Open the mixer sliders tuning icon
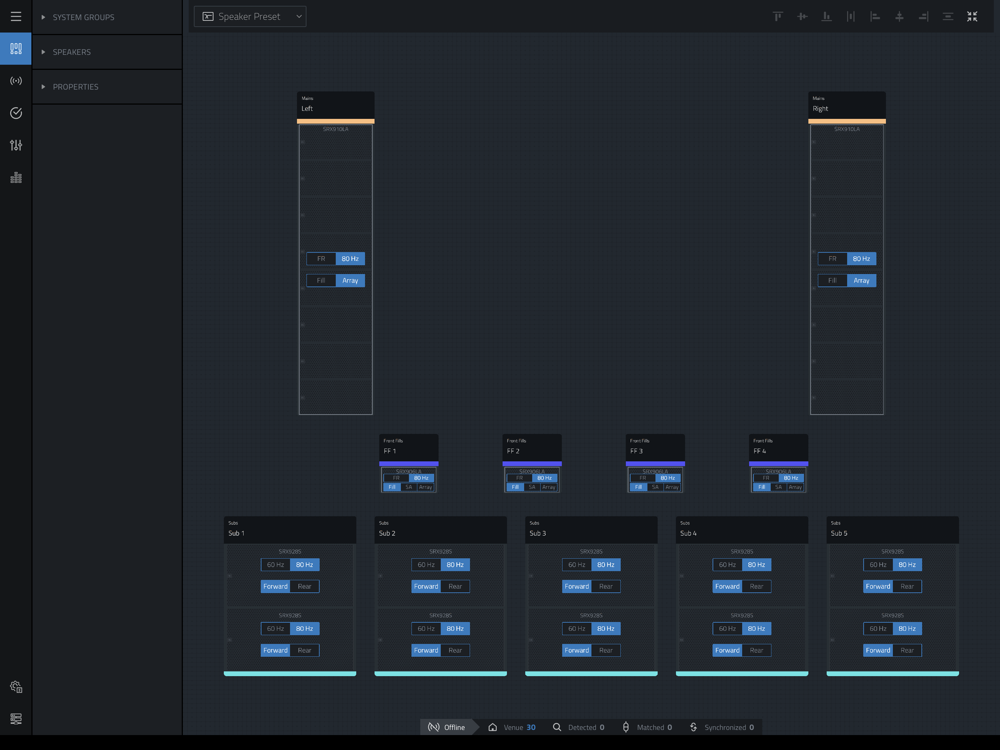 coord(16,145)
